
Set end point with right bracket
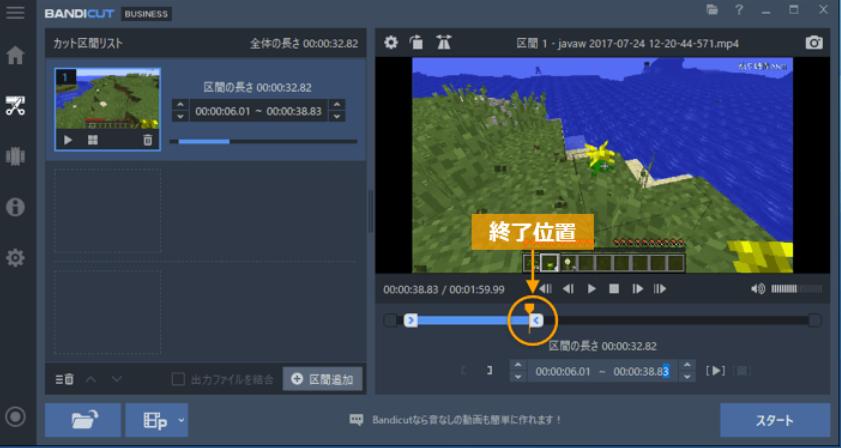489,370
